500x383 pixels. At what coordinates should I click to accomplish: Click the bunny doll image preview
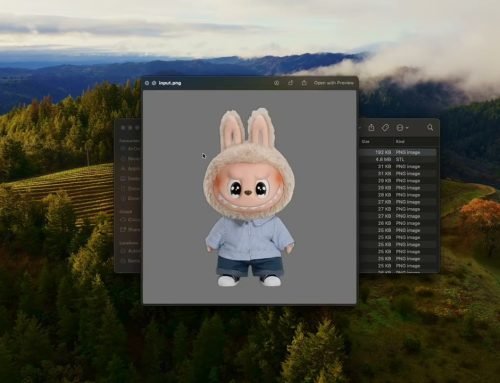pyautogui.click(x=249, y=197)
